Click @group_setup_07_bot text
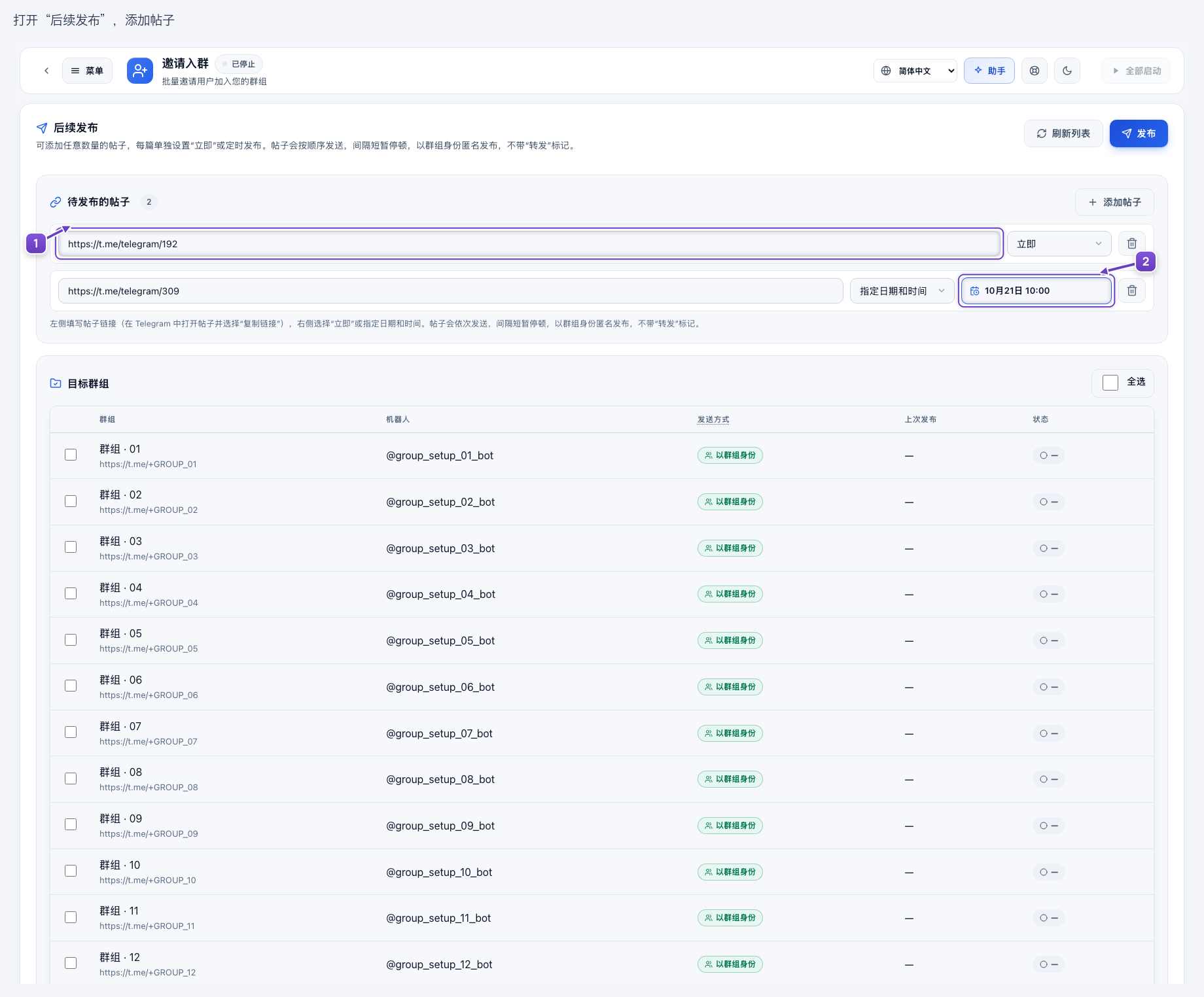Viewport: 1204px width, 997px height. (439, 733)
